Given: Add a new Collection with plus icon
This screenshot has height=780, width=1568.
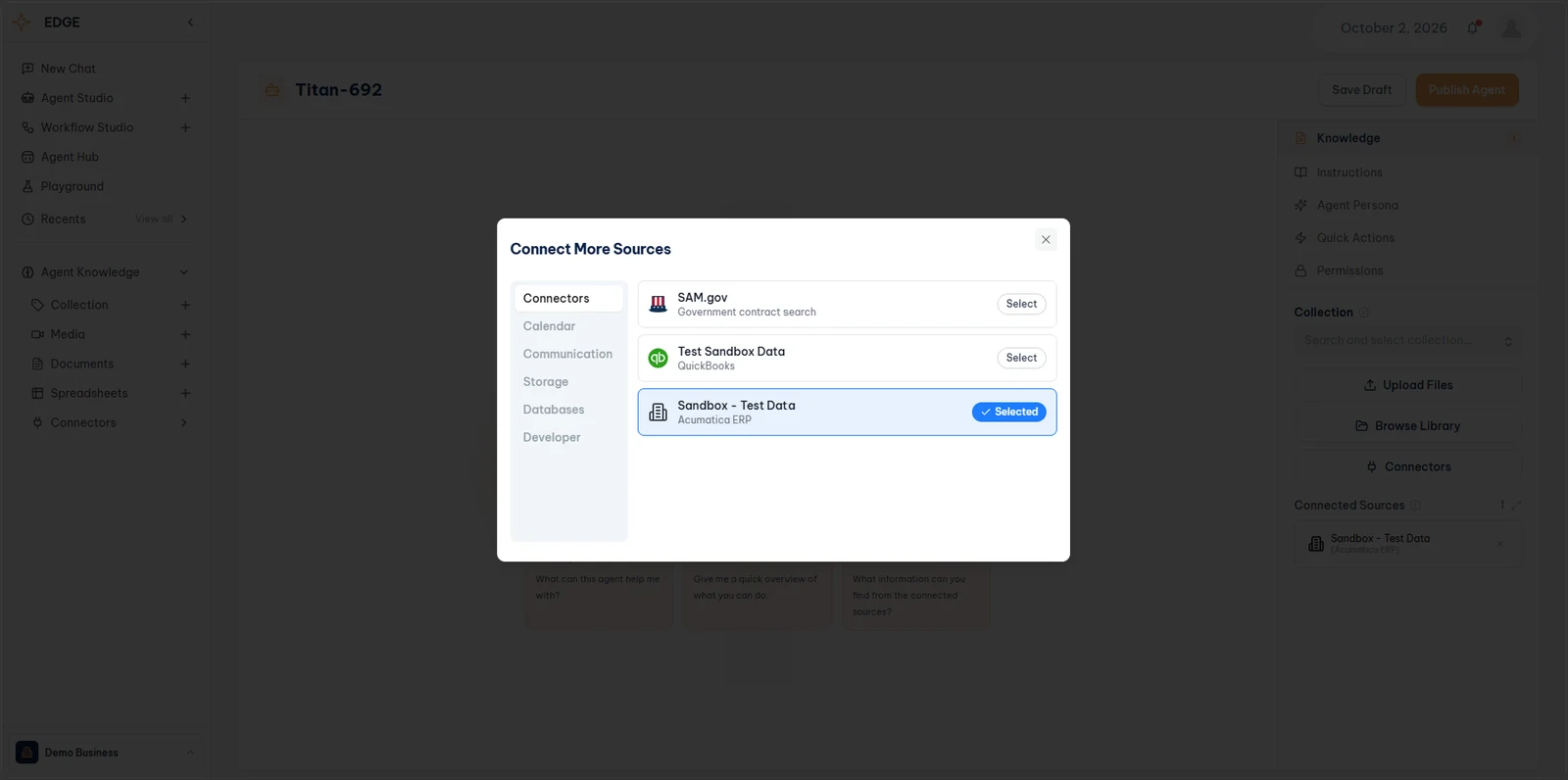Looking at the screenshot, I should (x=185, y=305).
